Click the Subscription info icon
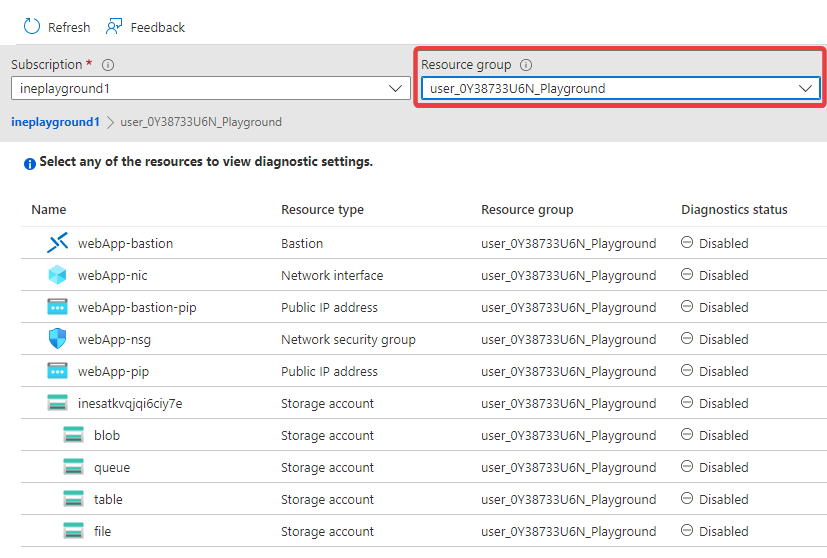The height and width of the screenshot is (558, 827). pyautogui.click(x=108, y=65)
